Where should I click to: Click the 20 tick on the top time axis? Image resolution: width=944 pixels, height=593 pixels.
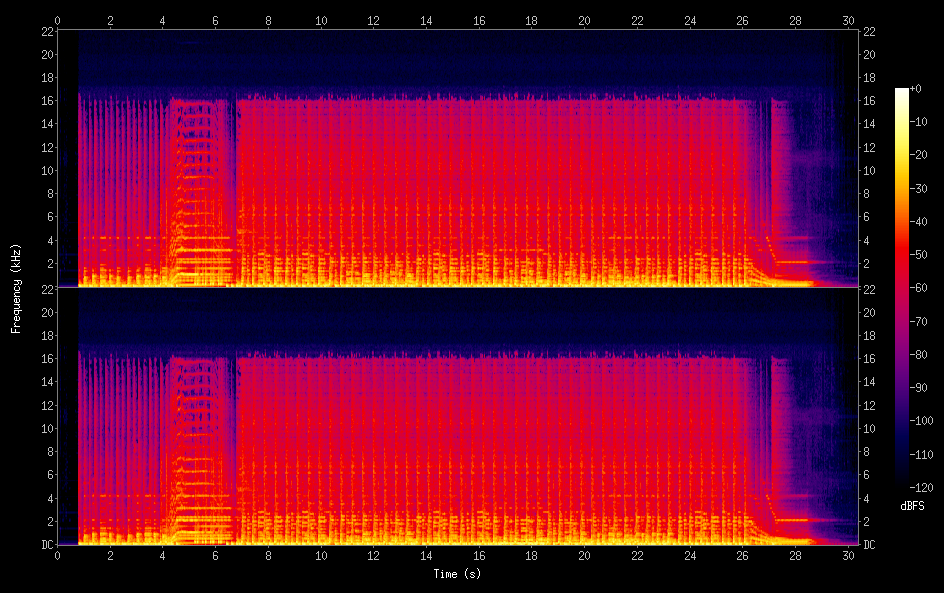point(584,20)
